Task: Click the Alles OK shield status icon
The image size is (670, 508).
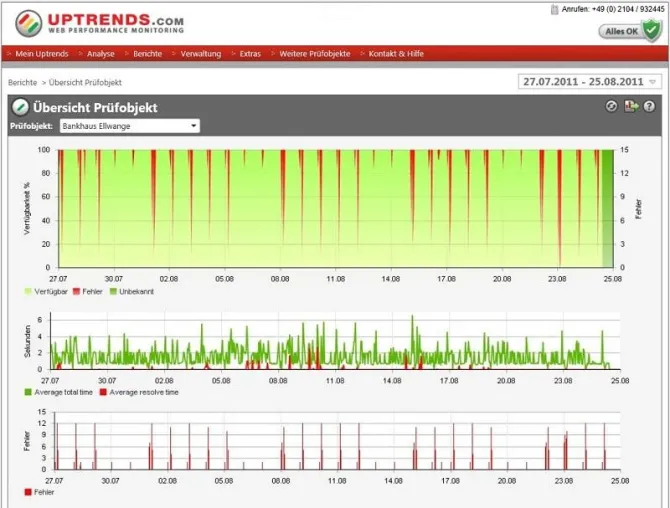Action: 652,30
